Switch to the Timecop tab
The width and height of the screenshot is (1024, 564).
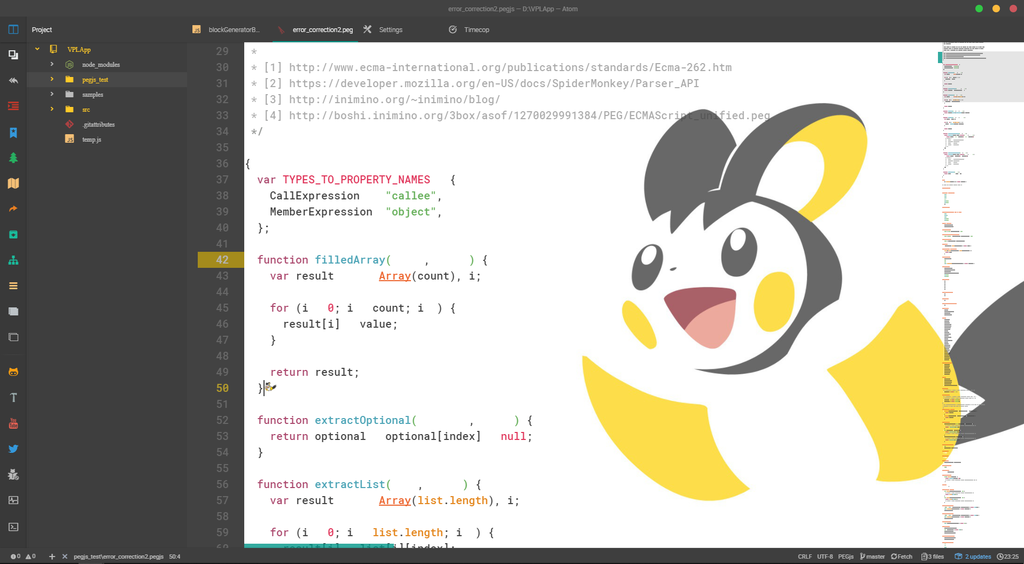pos(476,30)
